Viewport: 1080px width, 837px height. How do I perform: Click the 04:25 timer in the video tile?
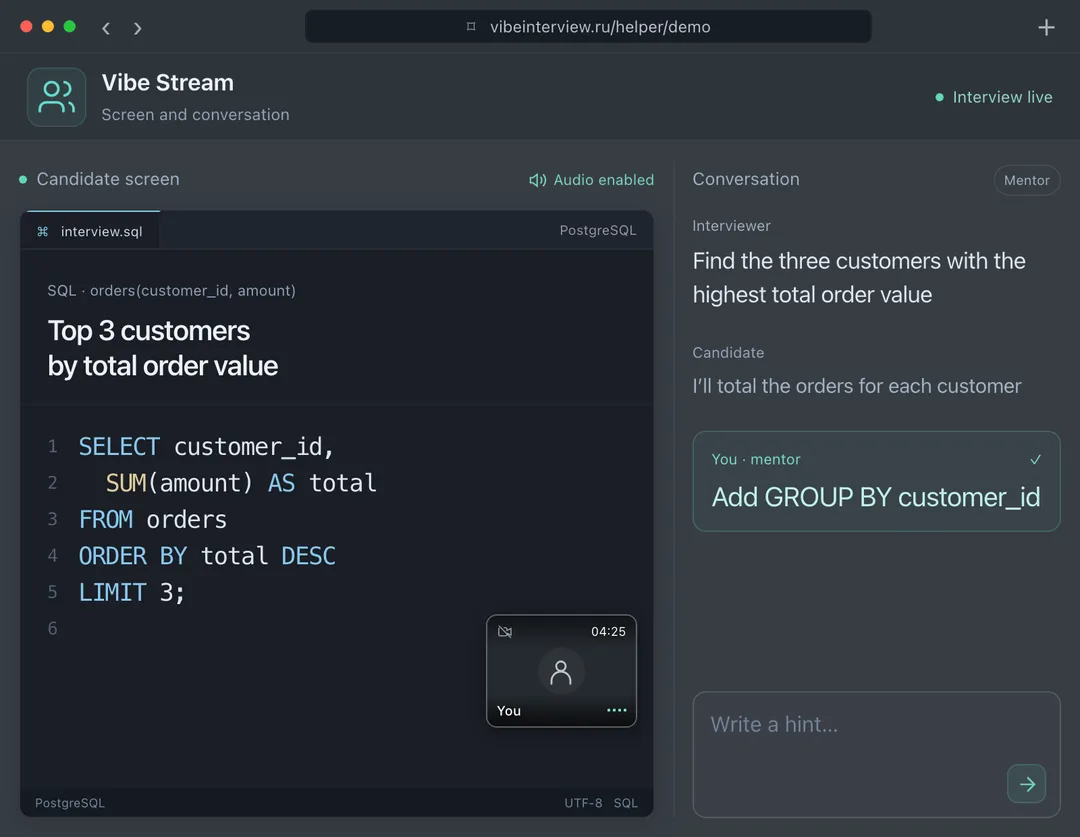608,632
